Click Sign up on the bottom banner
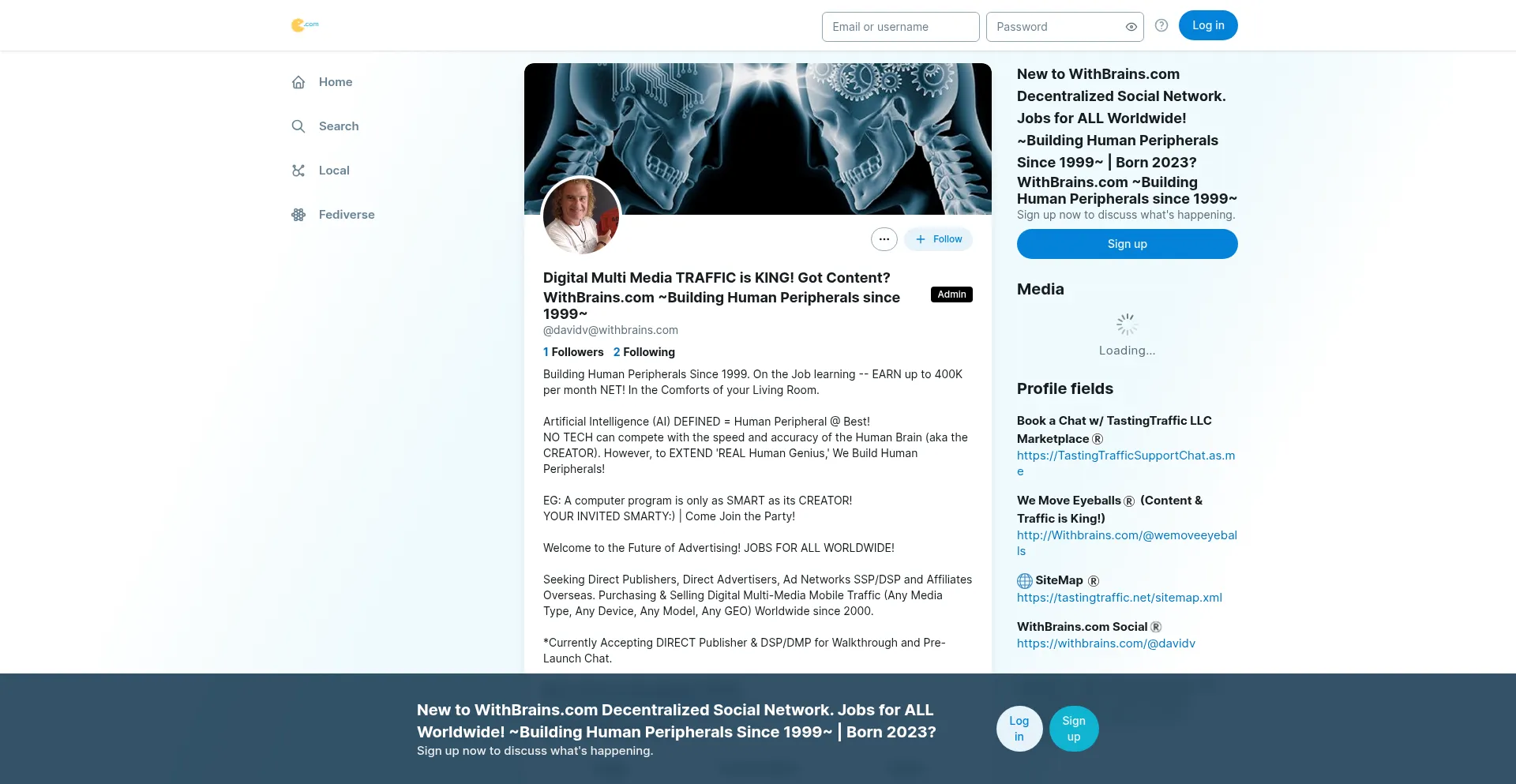The width and height of the screenshot is (1516, 784). (x=1074, y=729)
